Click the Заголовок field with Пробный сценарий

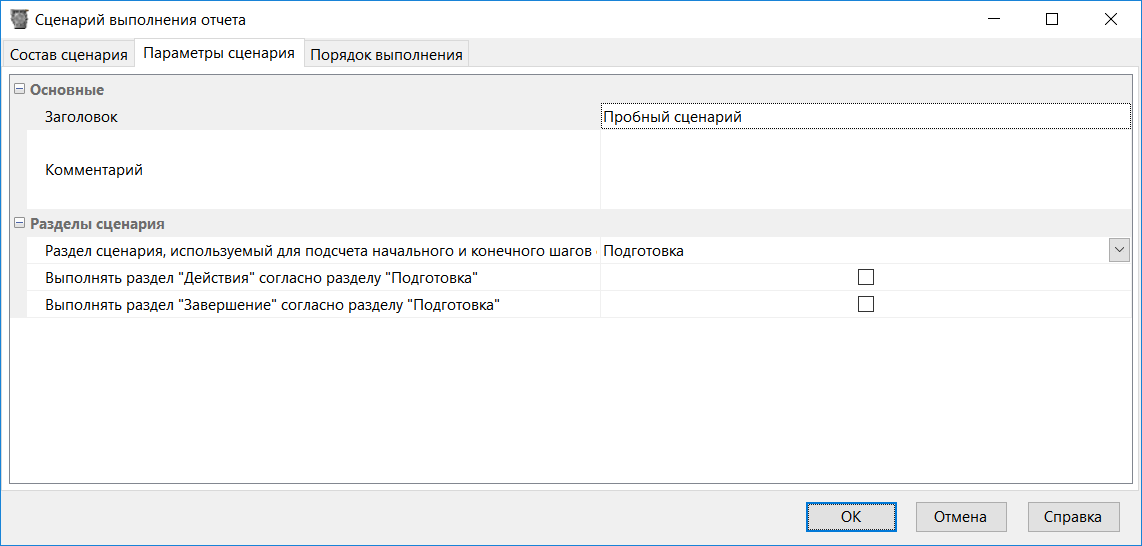point(866,116)
